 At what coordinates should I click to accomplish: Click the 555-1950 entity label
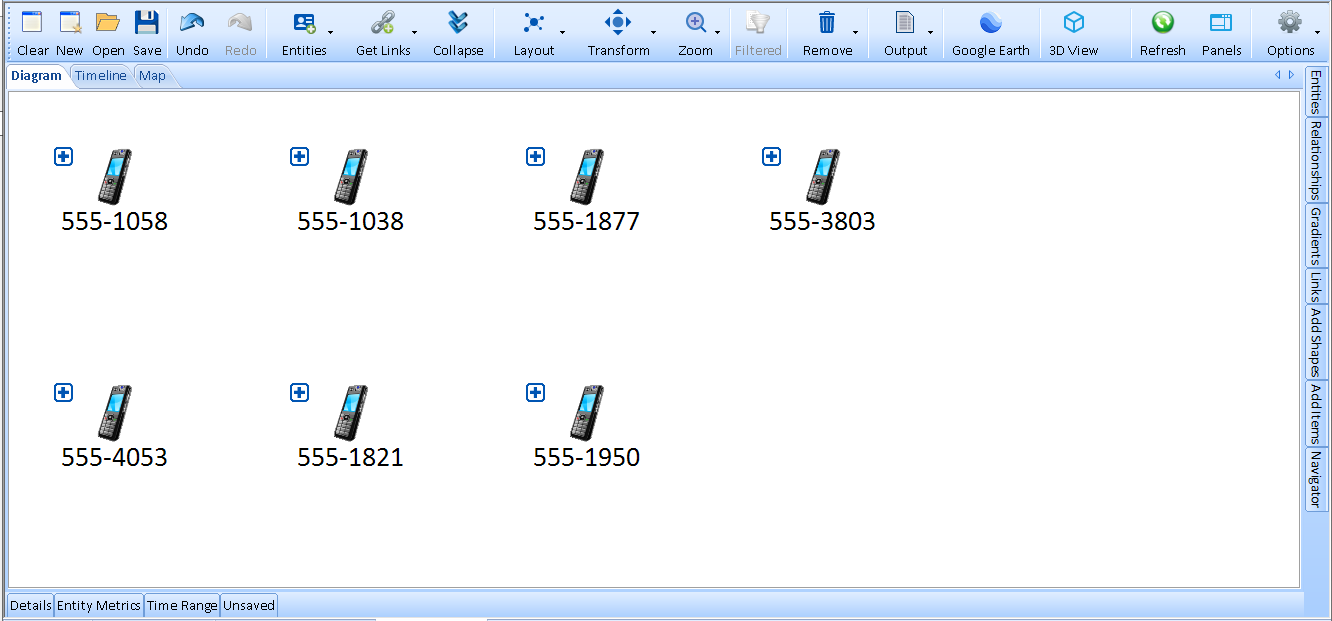(586, 458)
